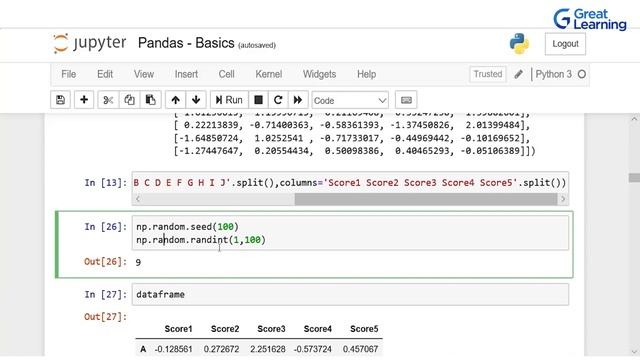Click the scroll up arrow of the page scrollbar
The width and height of the screenshot is (640, 360).
634,119
